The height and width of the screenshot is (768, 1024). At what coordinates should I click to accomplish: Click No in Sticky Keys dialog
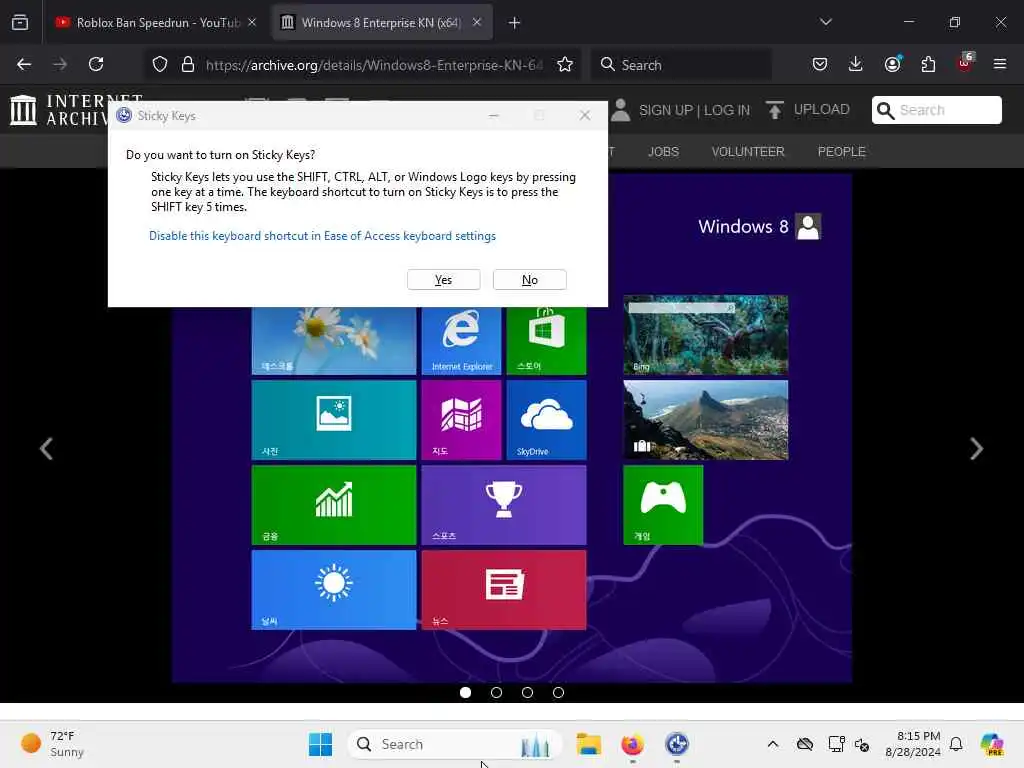click(x=530, y=280)
